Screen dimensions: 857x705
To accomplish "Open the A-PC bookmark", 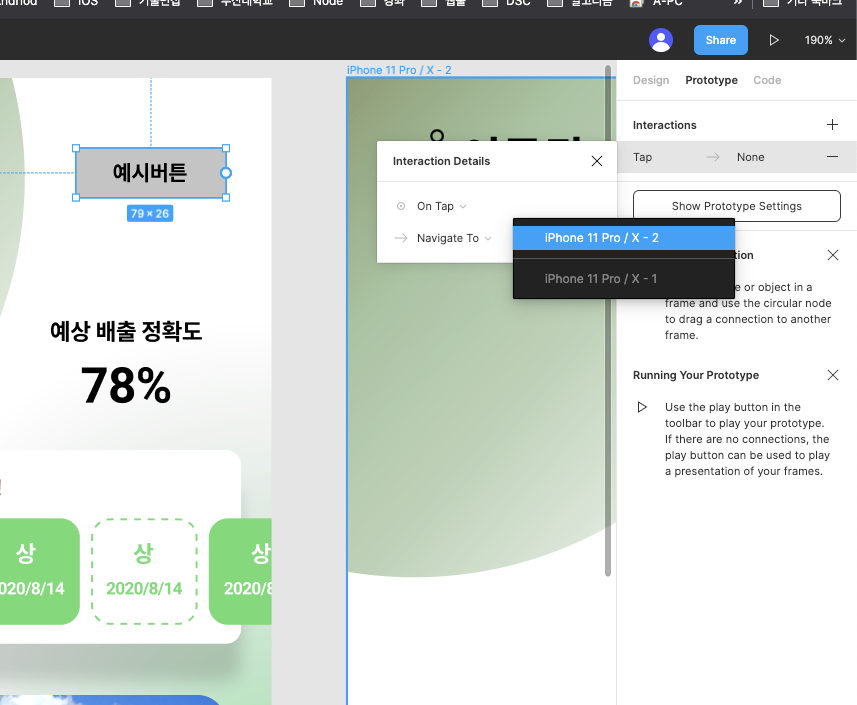I will pyautogui.click(x=656, y=3).
